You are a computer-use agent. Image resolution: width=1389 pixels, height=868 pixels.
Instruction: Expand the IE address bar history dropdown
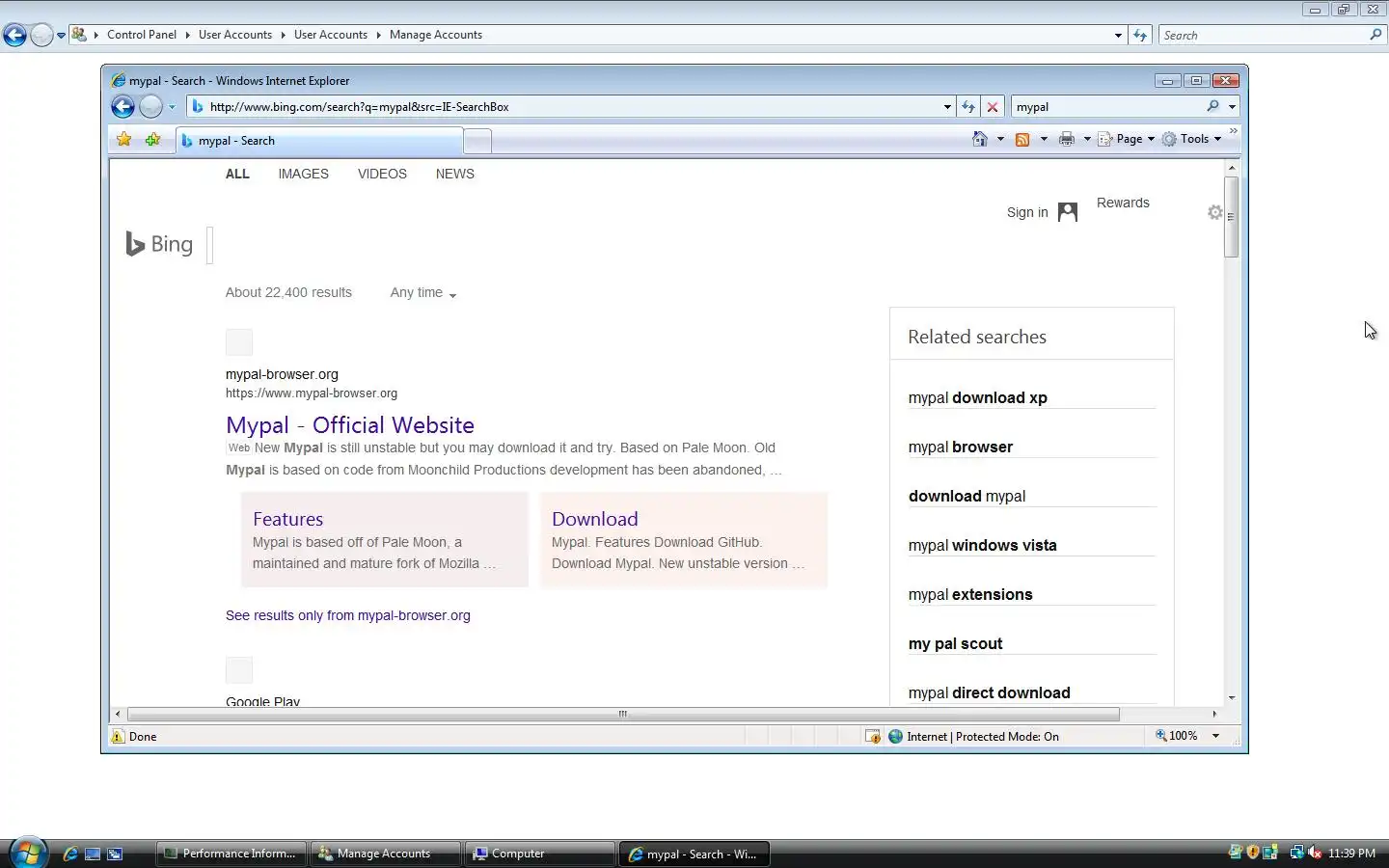947,107
